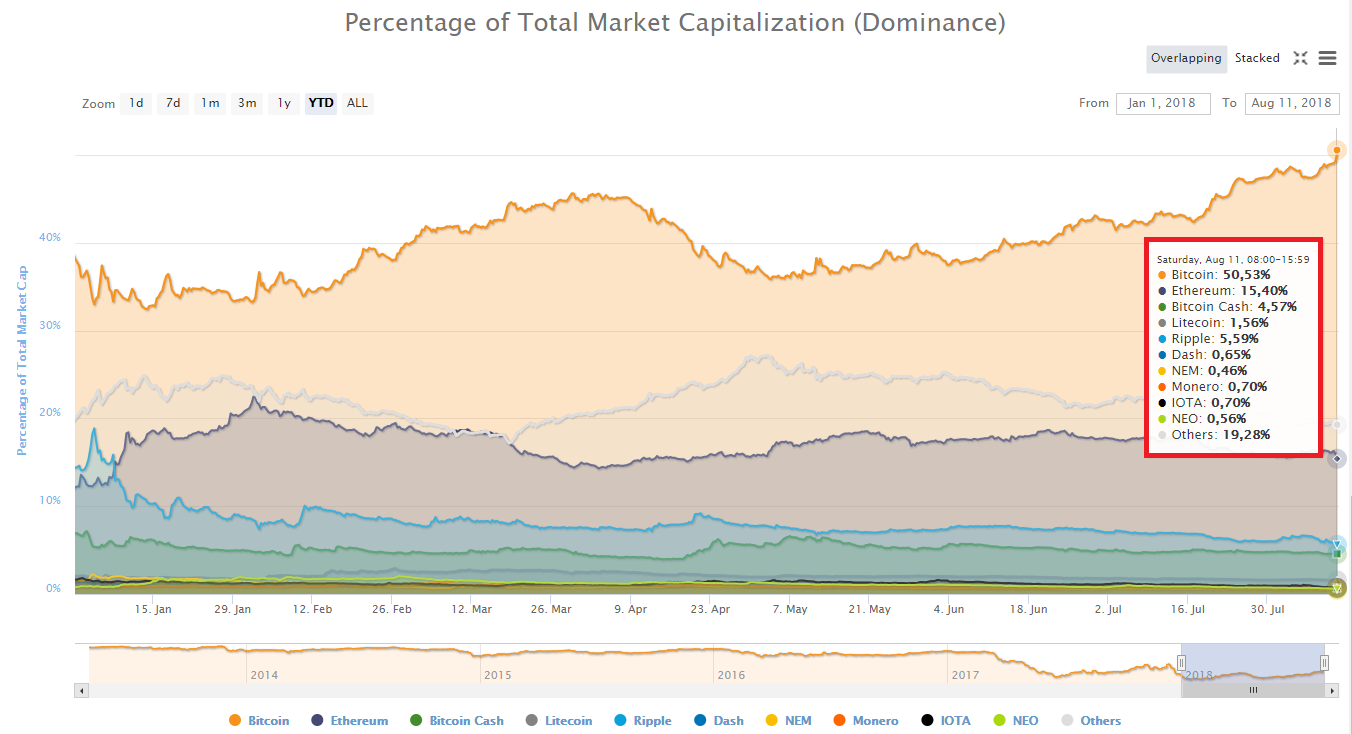Select the 1y zoom range
Image resolution: width=1352 pixels, height=734 pixels.
pos(283,103)
